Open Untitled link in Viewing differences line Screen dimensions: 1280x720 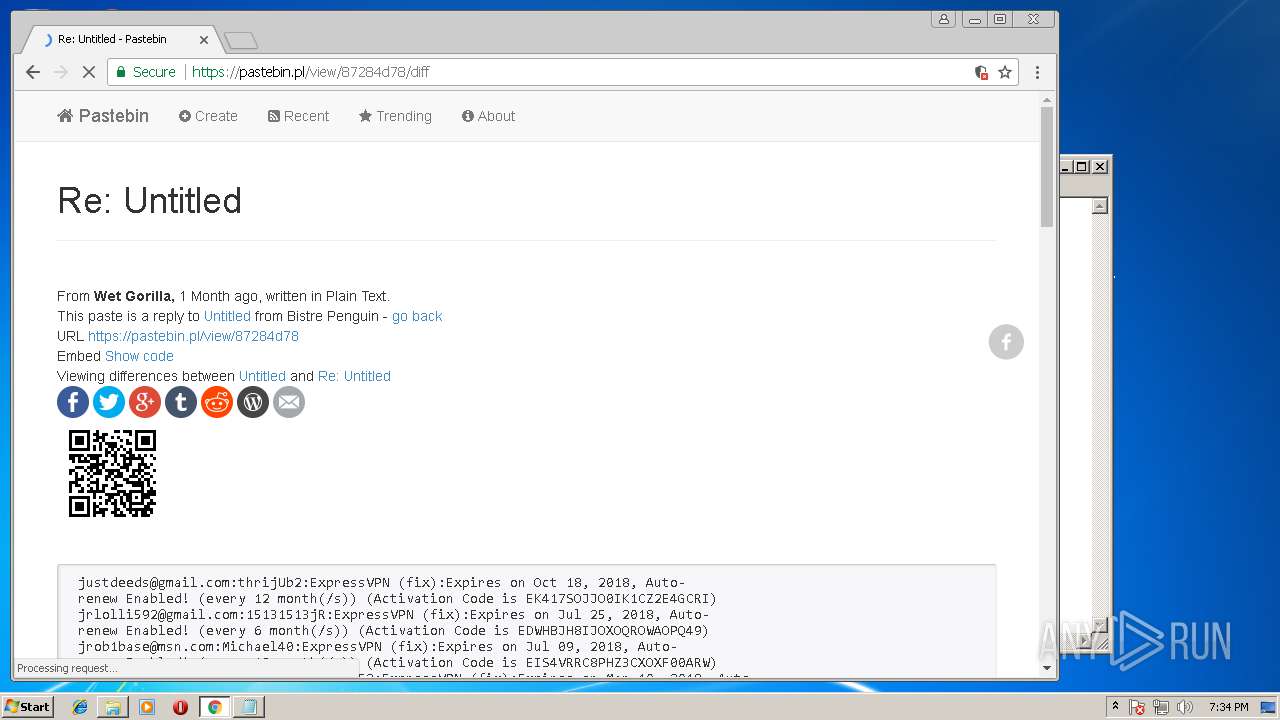[262, 376]
